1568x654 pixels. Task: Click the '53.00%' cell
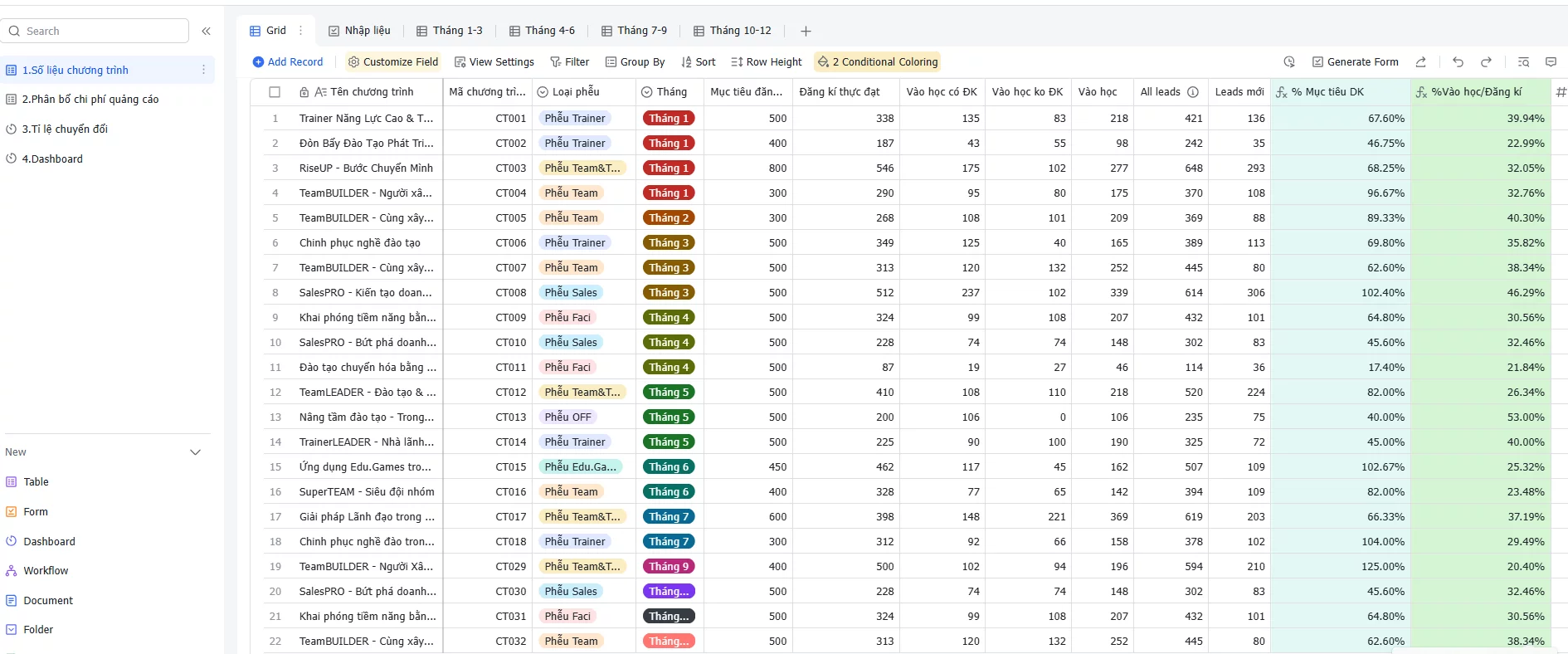[x=1480, y=417]
